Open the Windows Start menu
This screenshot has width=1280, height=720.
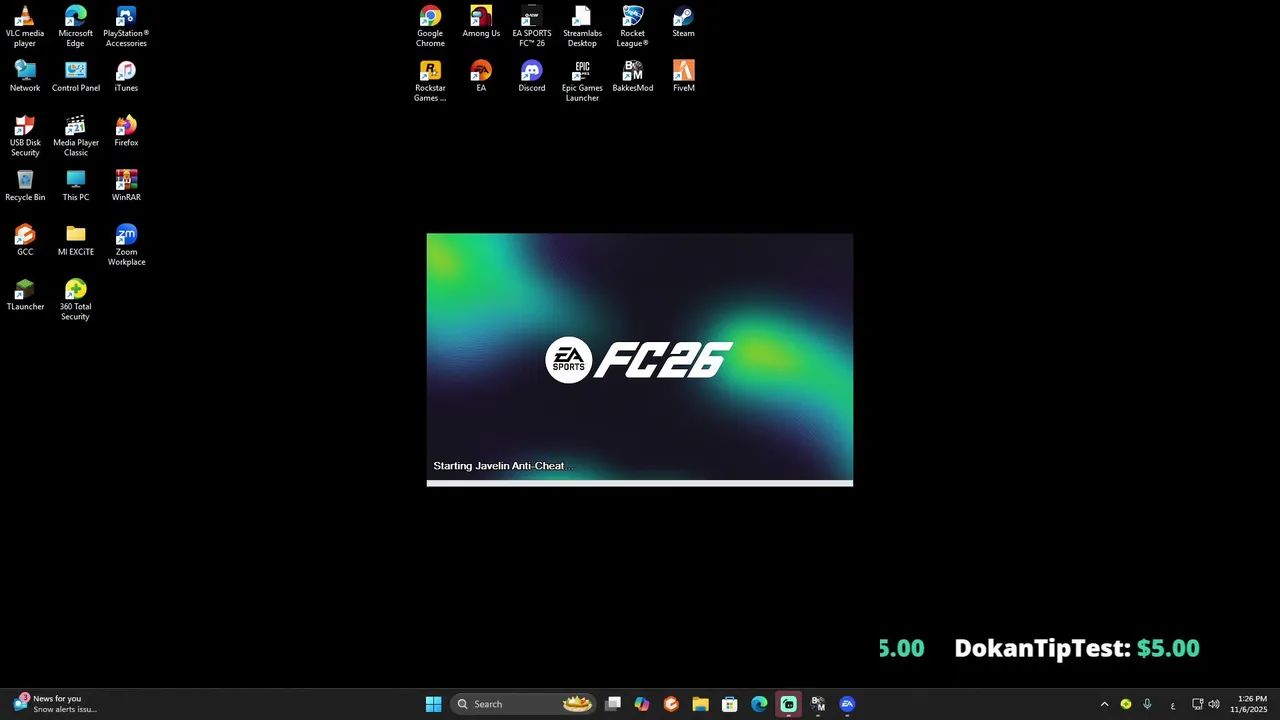tap(434, 704)
